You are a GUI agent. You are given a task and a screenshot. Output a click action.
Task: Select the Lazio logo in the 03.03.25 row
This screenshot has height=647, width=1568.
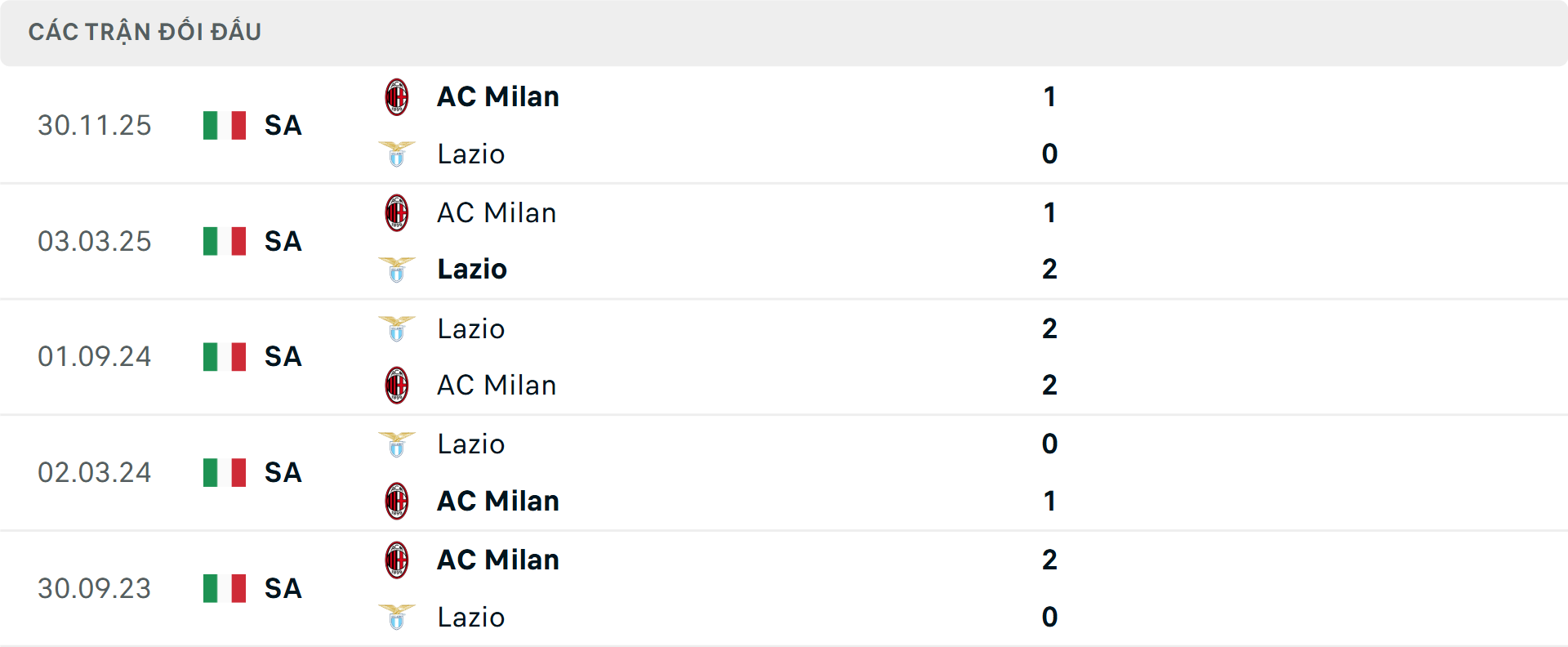pyautogui.click(x=398, y=269)
